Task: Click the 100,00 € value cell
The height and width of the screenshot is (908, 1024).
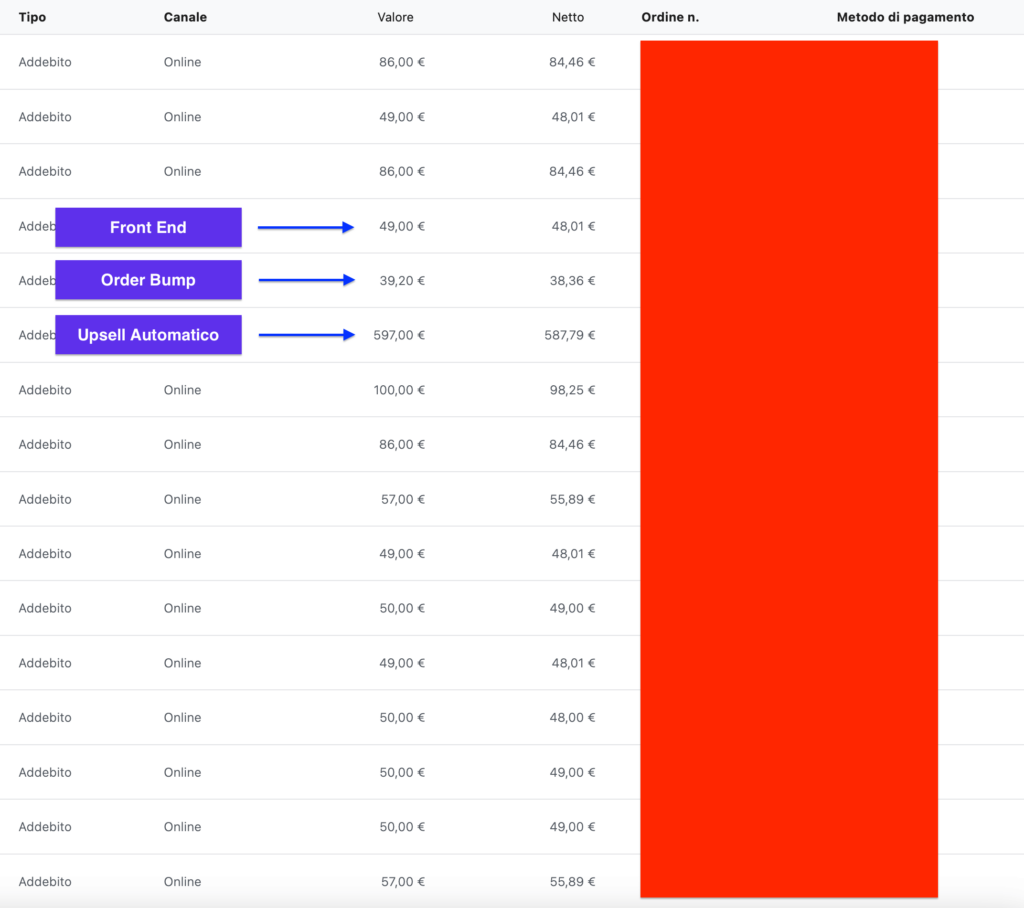Action: coord(399,390)
